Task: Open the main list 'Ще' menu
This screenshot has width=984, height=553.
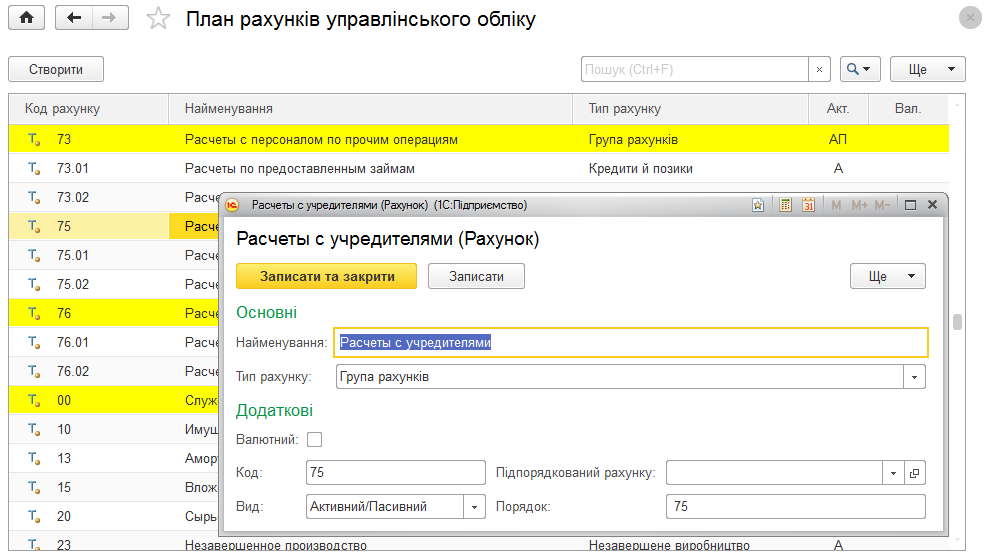Action: tap(928, 69)
